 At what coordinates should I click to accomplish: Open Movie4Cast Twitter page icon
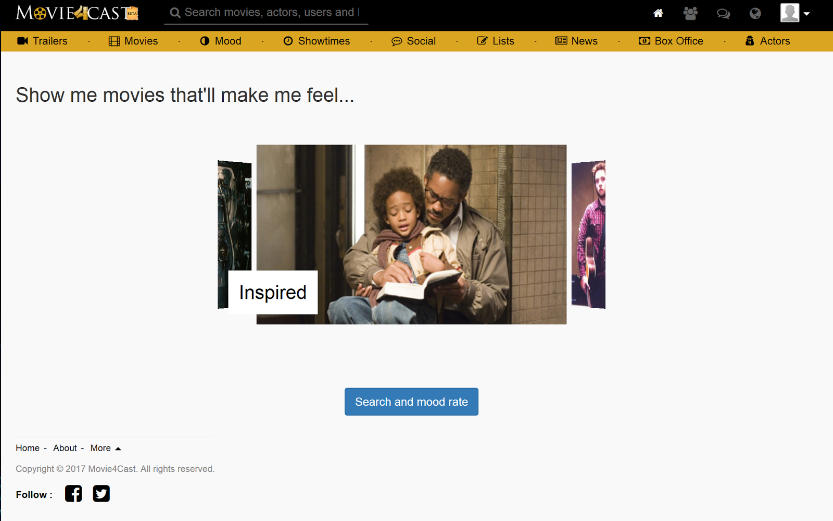(101, 493)
